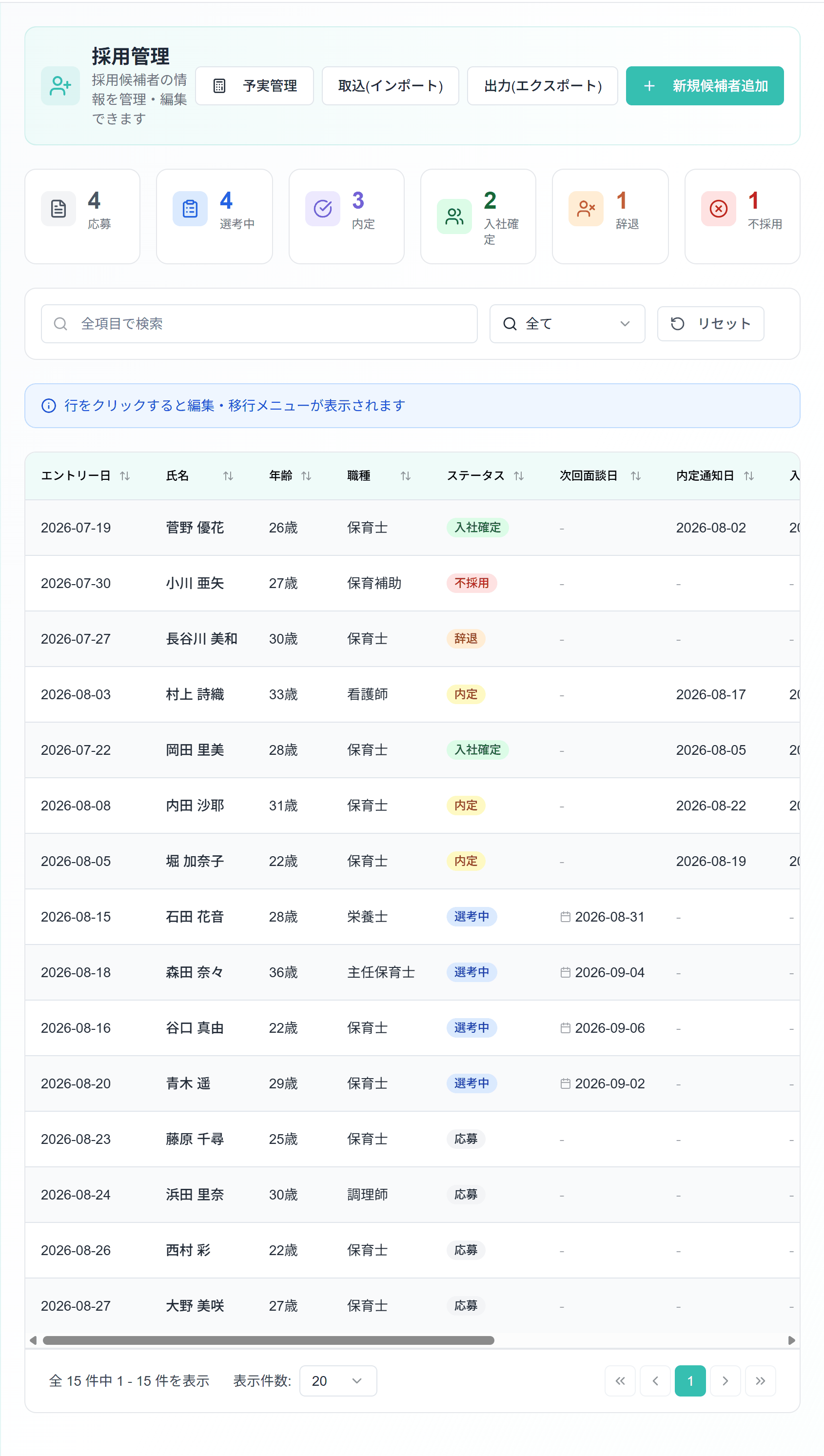This screenshot has height=1456, width=824.
Task: Sort by 氏名 using its sort arrows
Action: click(x=228, y=476)
